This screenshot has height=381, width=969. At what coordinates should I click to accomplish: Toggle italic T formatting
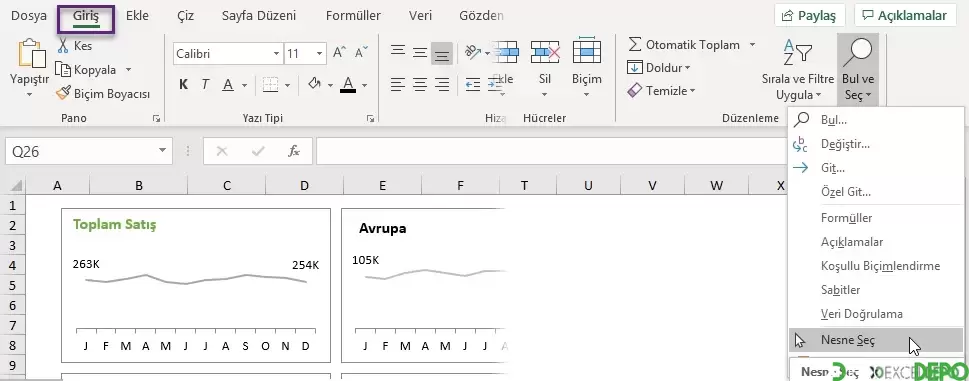point(205,85)
